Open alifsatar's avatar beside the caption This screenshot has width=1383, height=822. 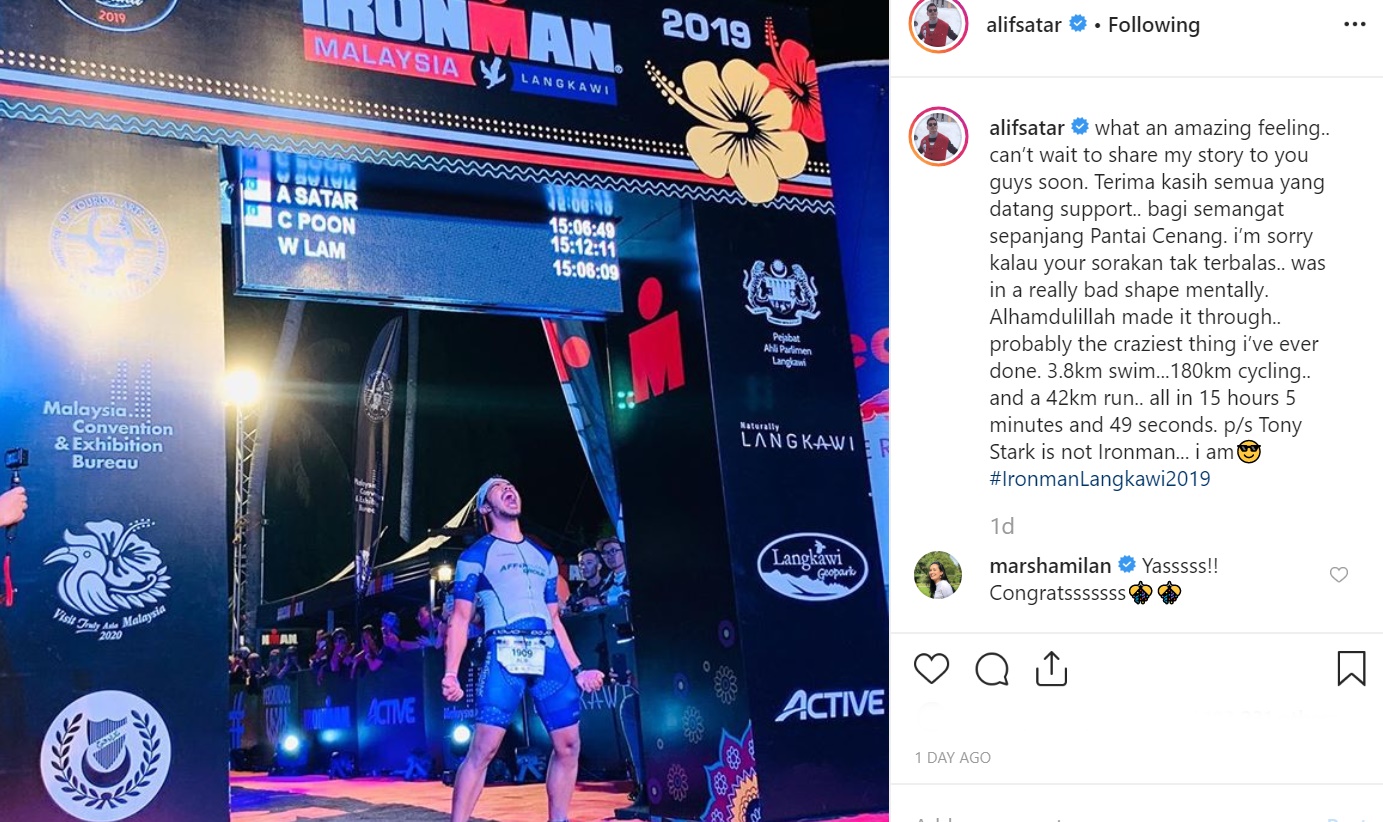click(x=938, y=136)
